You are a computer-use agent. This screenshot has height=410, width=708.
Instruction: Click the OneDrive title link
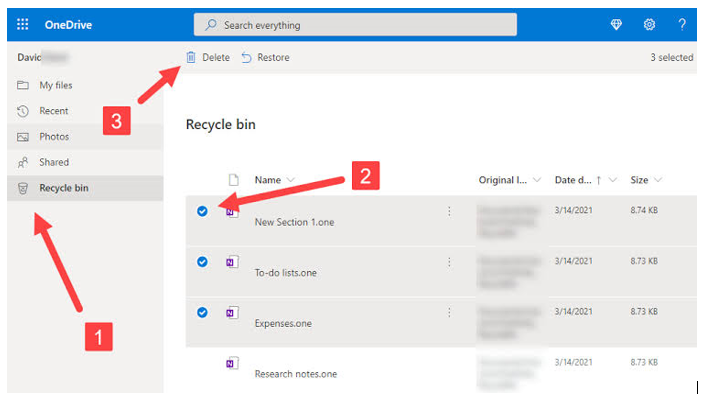click(68, 25)
